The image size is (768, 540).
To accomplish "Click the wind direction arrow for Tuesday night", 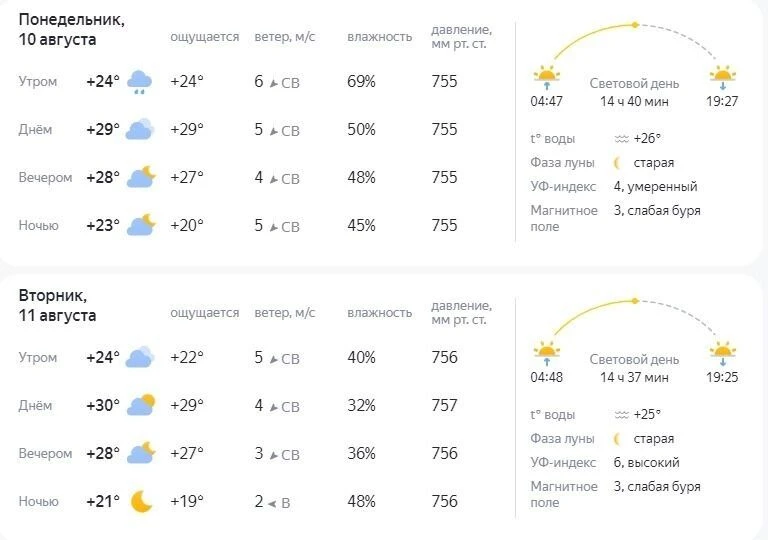I will point(272,503).
